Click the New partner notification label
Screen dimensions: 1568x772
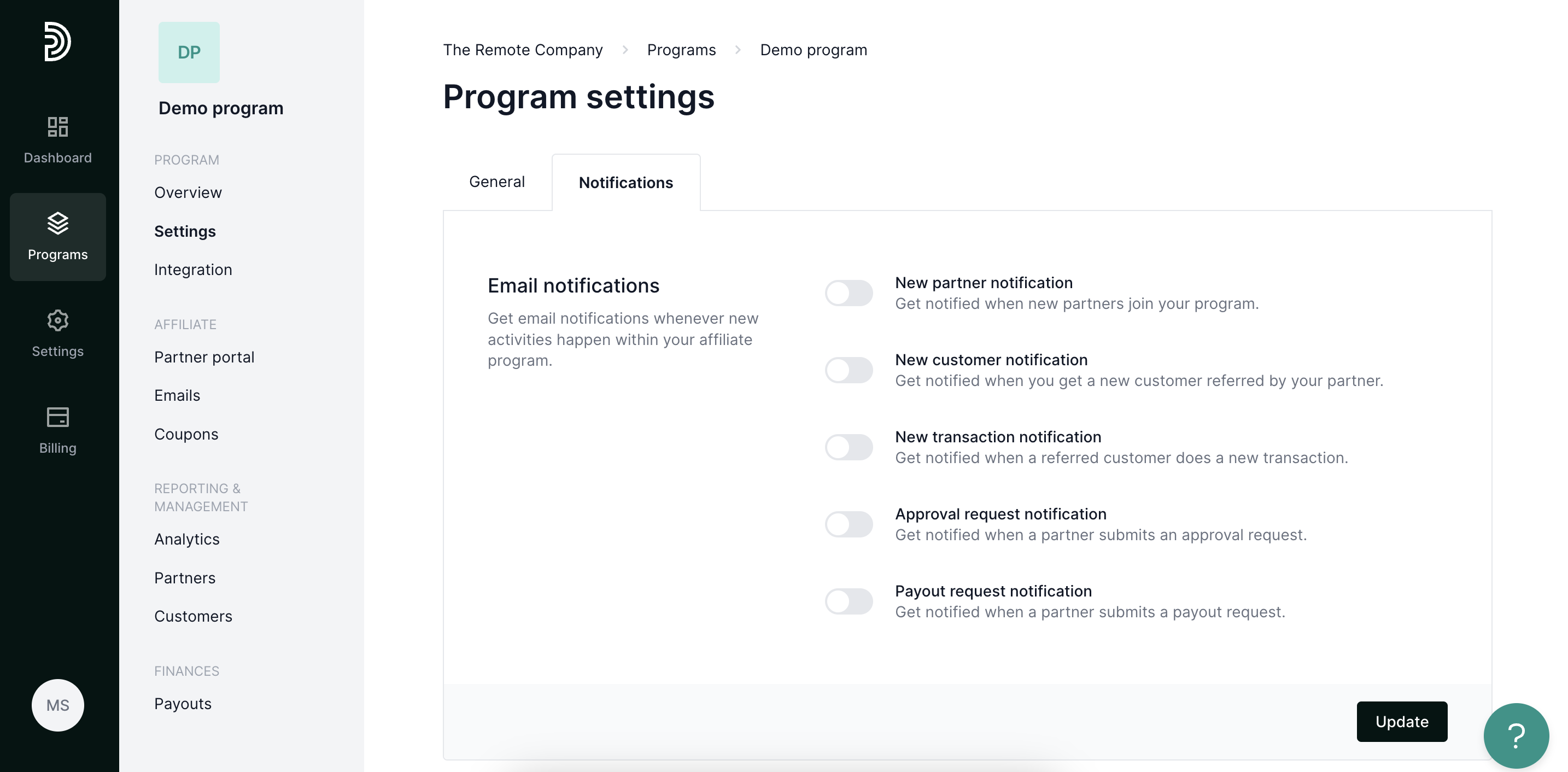coord(984,283)
